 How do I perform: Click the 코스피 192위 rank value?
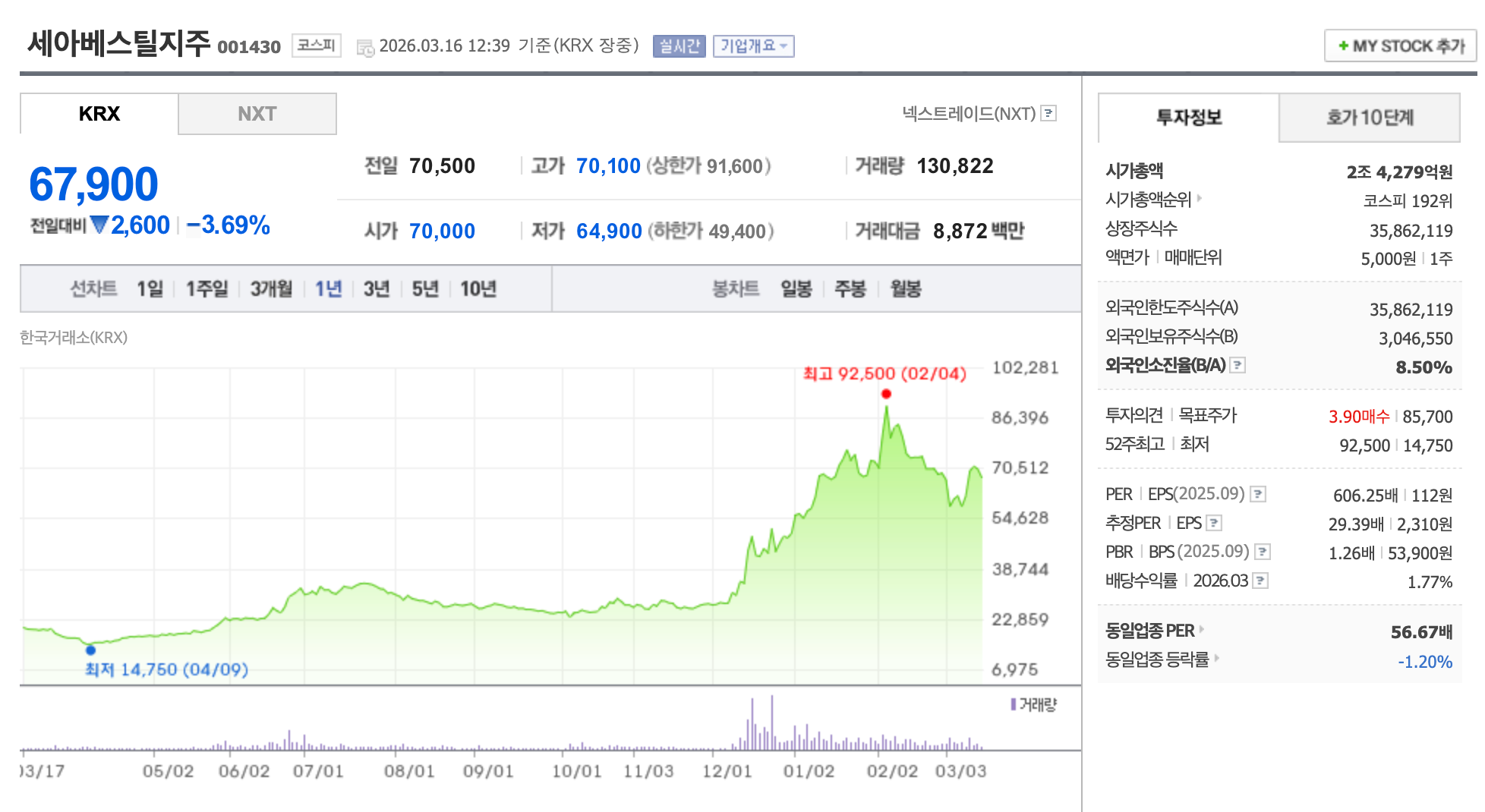(1408, 201)
